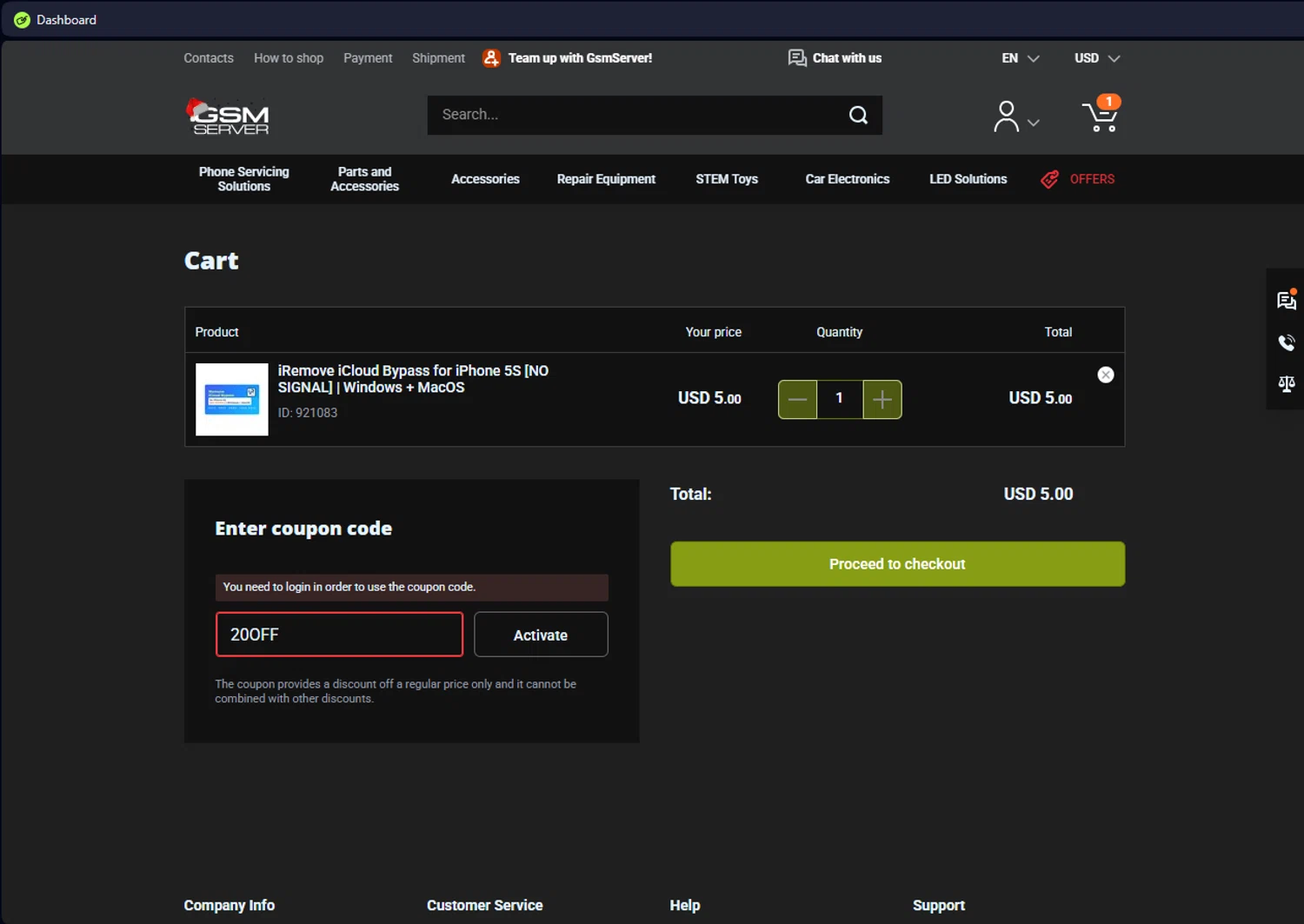Click the search magnifier icon
Screen dimensions: 1304x924
pos(858,115)
